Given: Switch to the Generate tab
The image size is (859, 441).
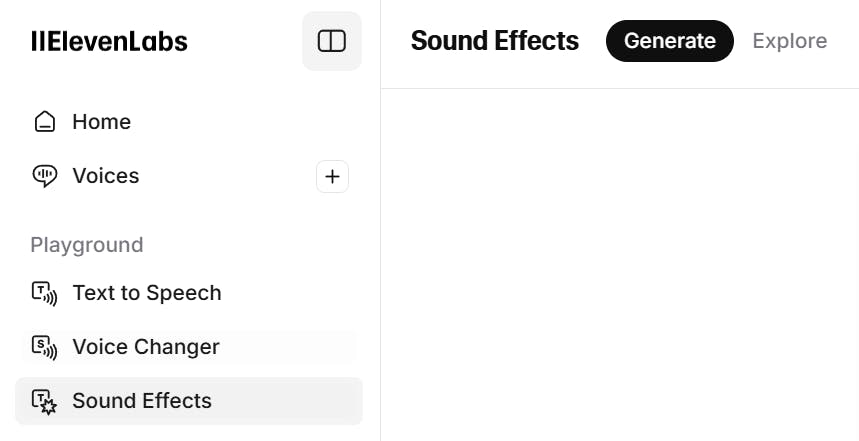Looking at the screenshot, I should (x=669, y=41).
